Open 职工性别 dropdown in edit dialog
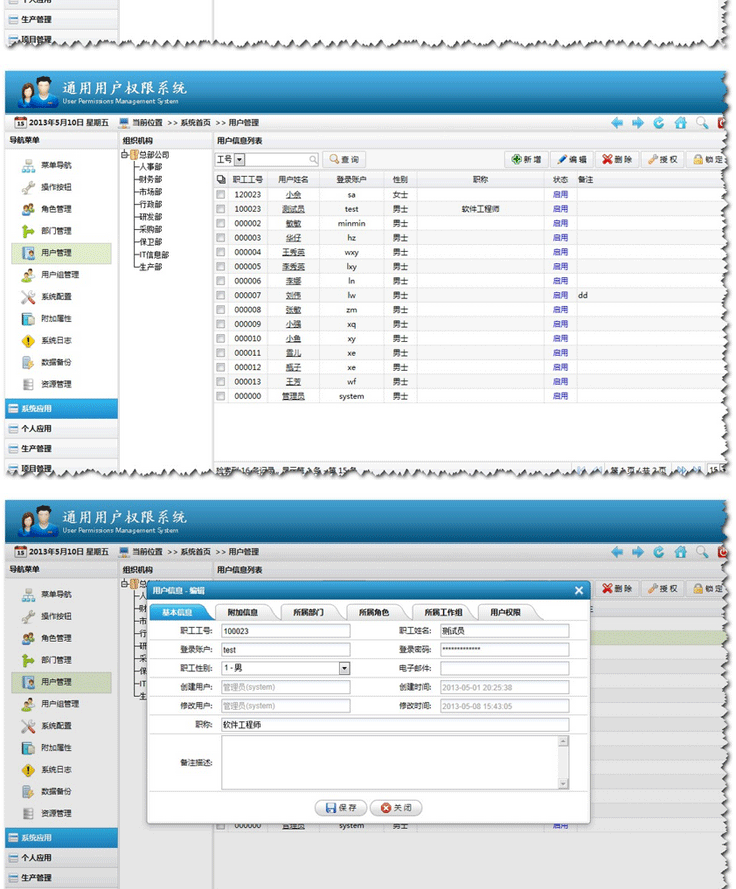 (344, 668)
